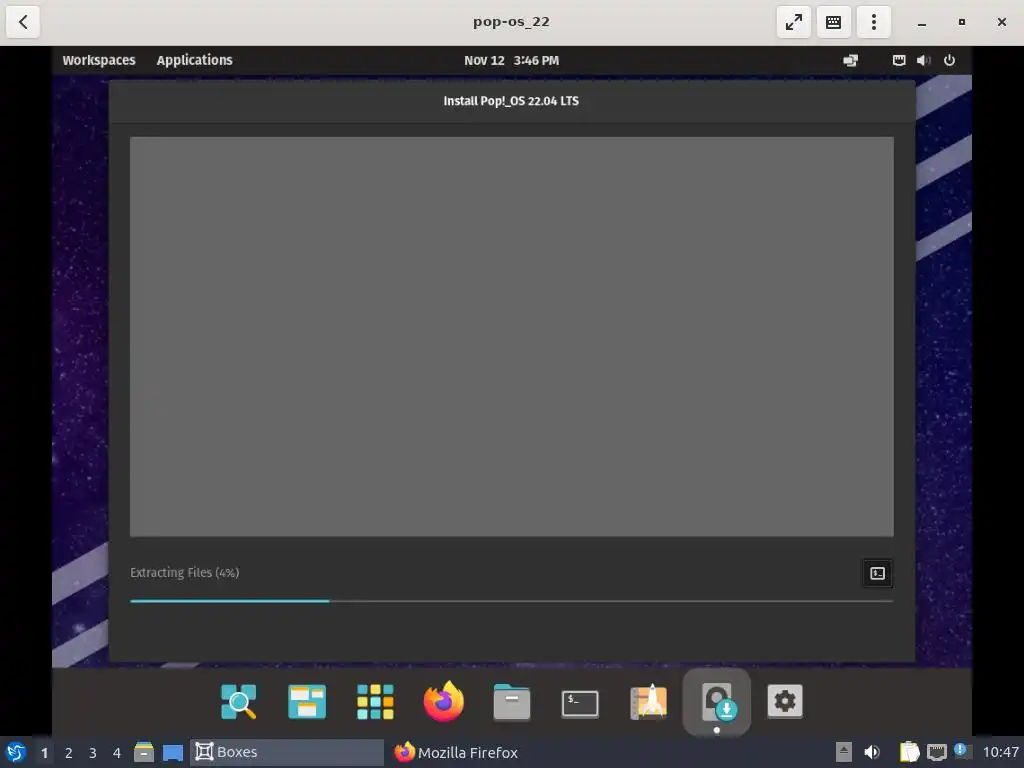Click the host network monitor tray icon
The width and height of the screenshot is (1024, 768).
point(936,752)
